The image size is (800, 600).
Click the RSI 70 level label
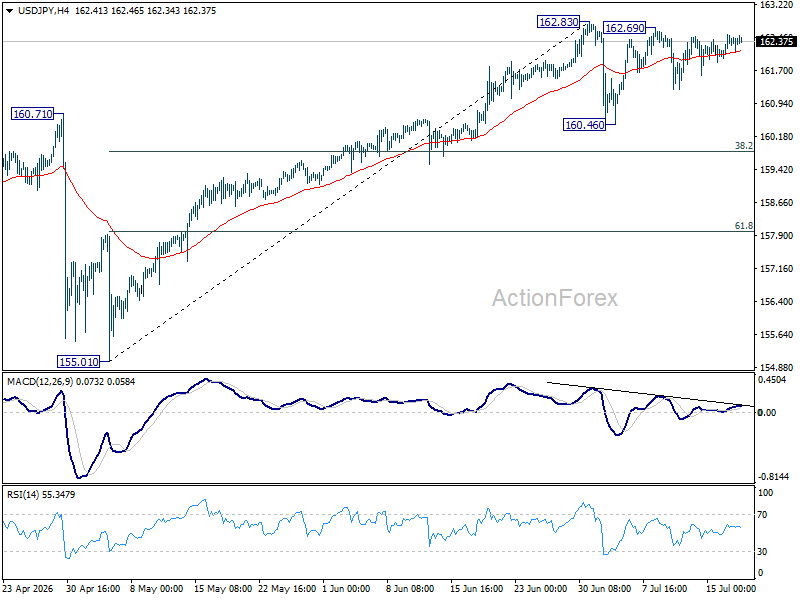coord(762,515)
